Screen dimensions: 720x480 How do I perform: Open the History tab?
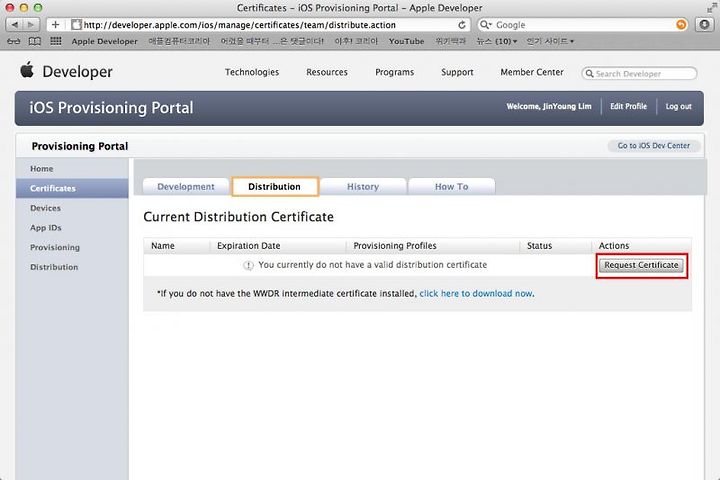tap(363, 186)
